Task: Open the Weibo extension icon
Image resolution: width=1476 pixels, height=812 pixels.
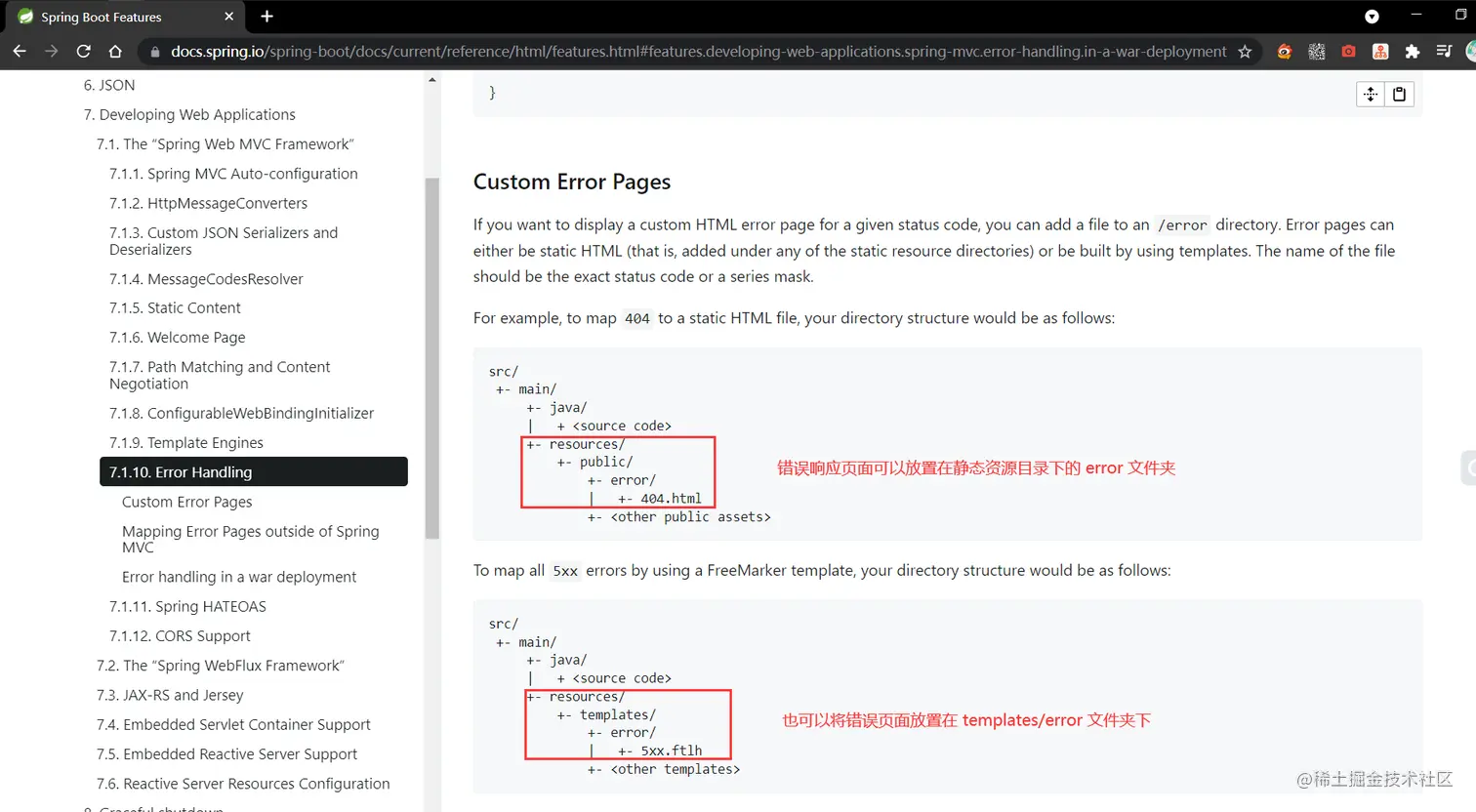Action: [1285, 52]
